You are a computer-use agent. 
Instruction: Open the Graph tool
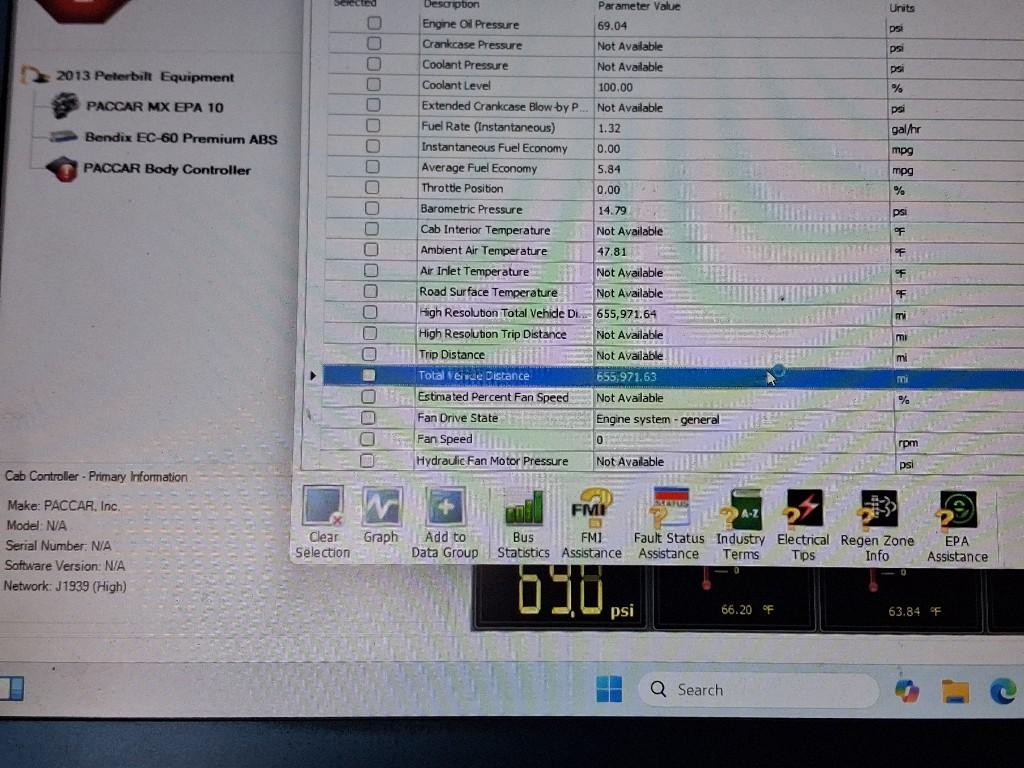coord(381,507)
